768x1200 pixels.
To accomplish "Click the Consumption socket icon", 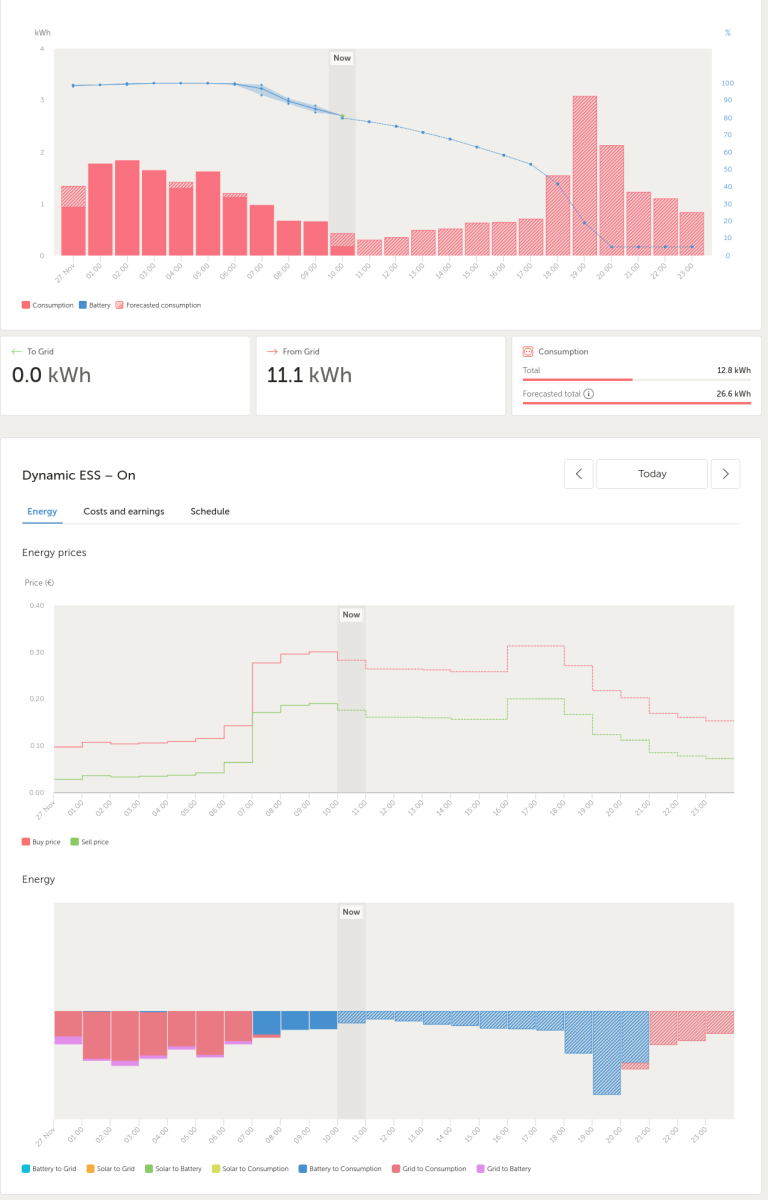I will pyautogui.click(x=528, y=352).
